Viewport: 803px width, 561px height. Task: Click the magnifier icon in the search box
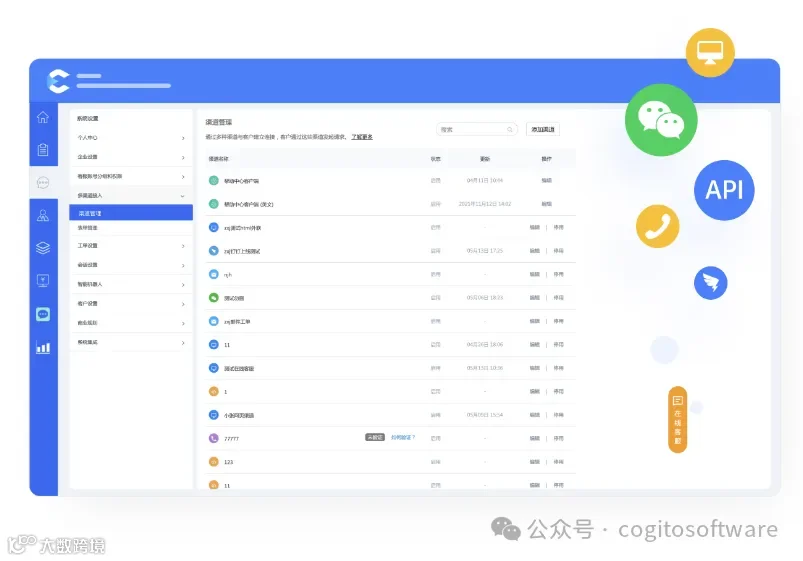point(510,130)
